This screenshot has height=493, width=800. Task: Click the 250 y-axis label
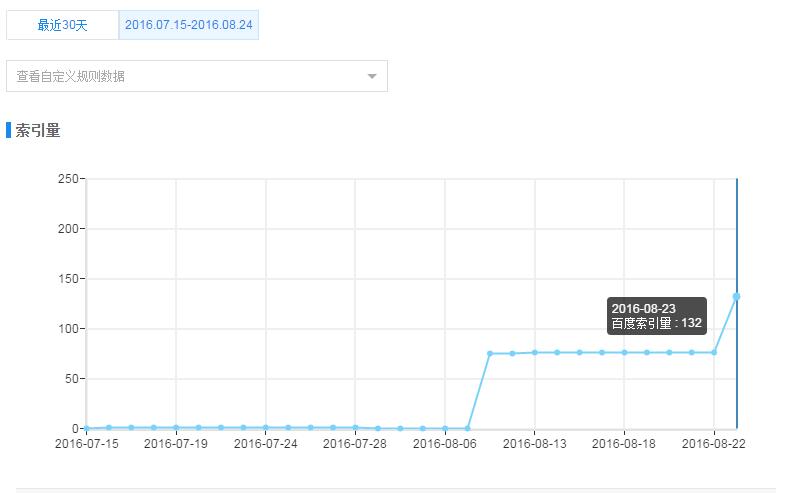pyautogui.click(x=68, y=179)
